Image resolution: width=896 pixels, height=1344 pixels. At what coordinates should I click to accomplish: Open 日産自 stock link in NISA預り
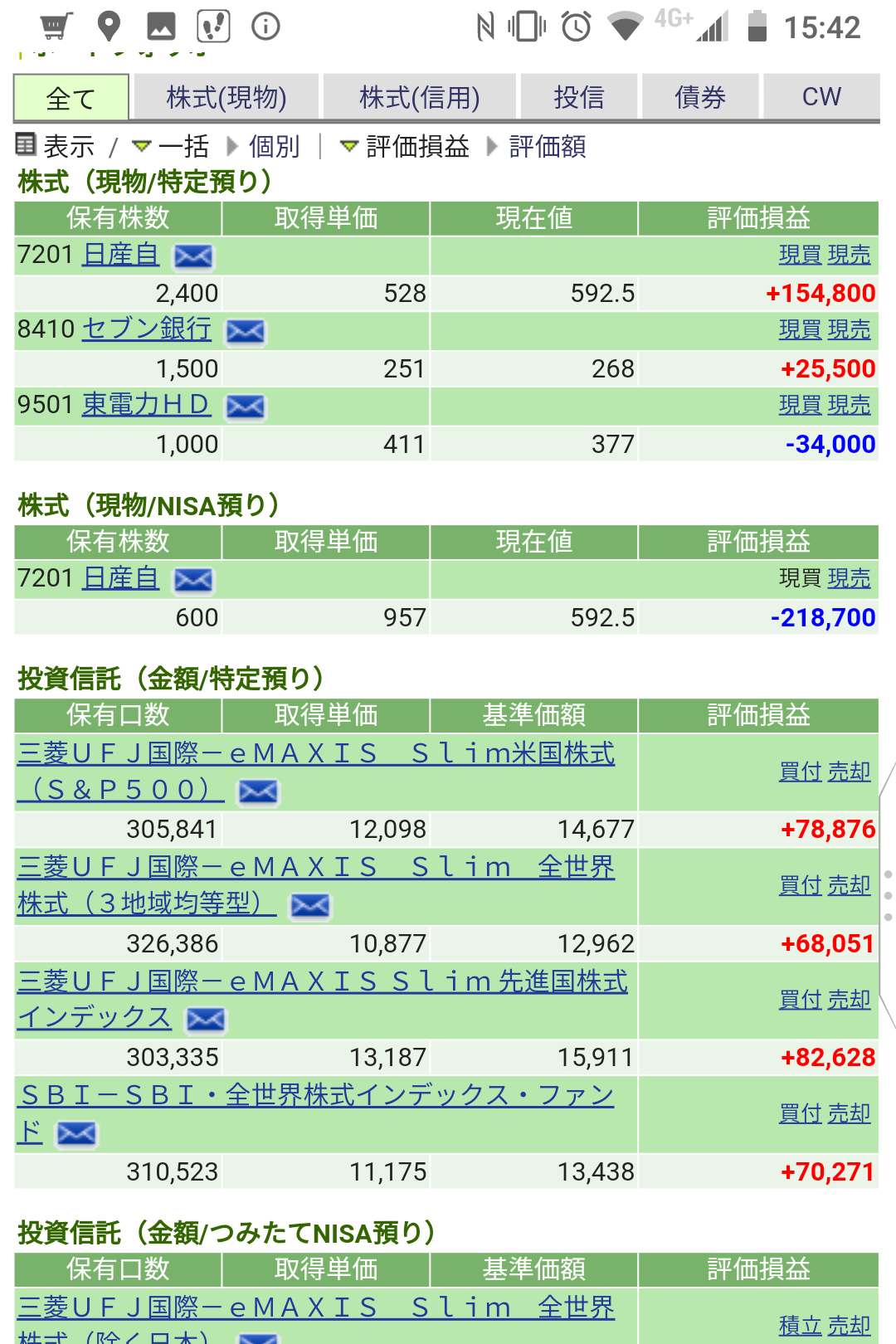click(121, 577)
